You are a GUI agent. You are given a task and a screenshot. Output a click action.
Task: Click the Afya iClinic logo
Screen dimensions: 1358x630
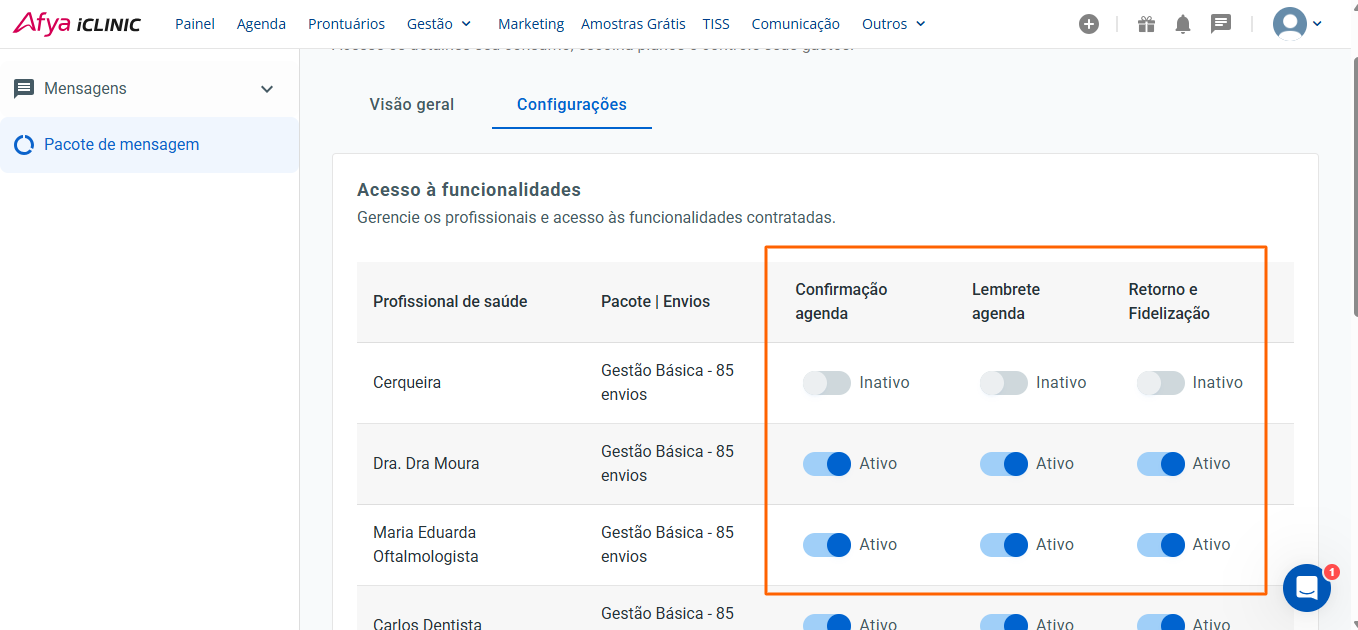pyautogui.click(x=77, y=24)
